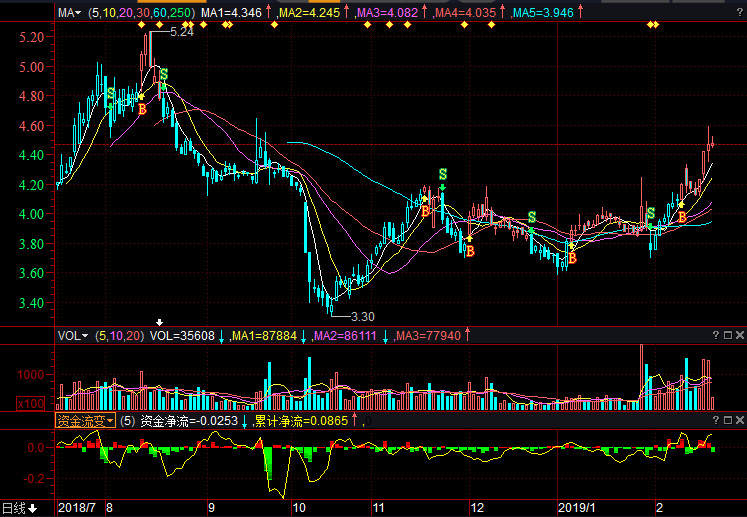
Task: Click the 日线 period selector
Action: (20, 509)
